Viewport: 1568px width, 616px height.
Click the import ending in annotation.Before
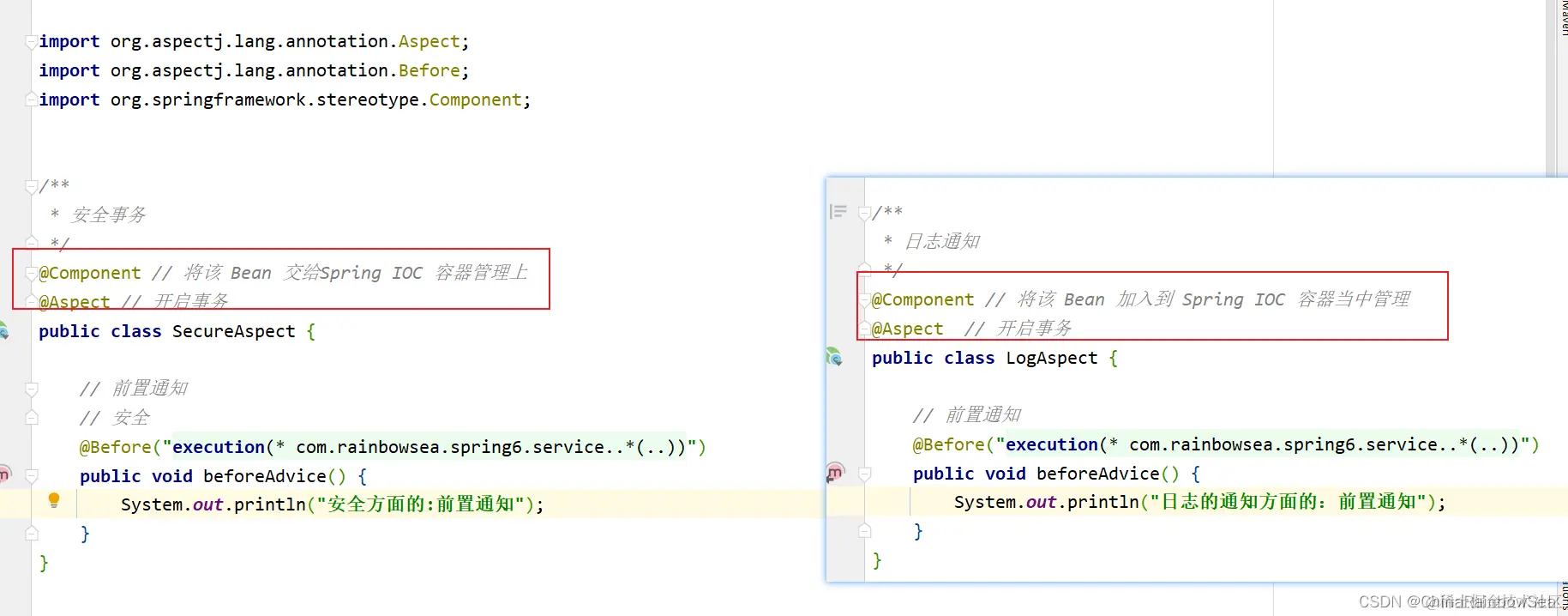click(254, 70)
